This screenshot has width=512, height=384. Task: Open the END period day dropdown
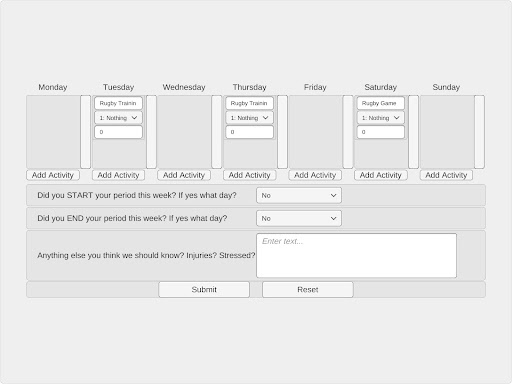pyautogui.click(x=299, y=218)
